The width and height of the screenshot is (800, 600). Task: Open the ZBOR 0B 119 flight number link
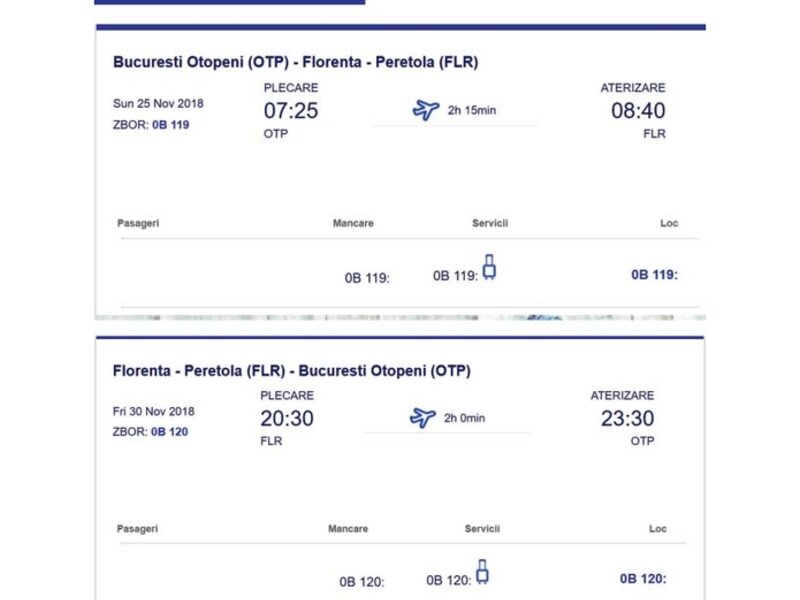(170, 125)
